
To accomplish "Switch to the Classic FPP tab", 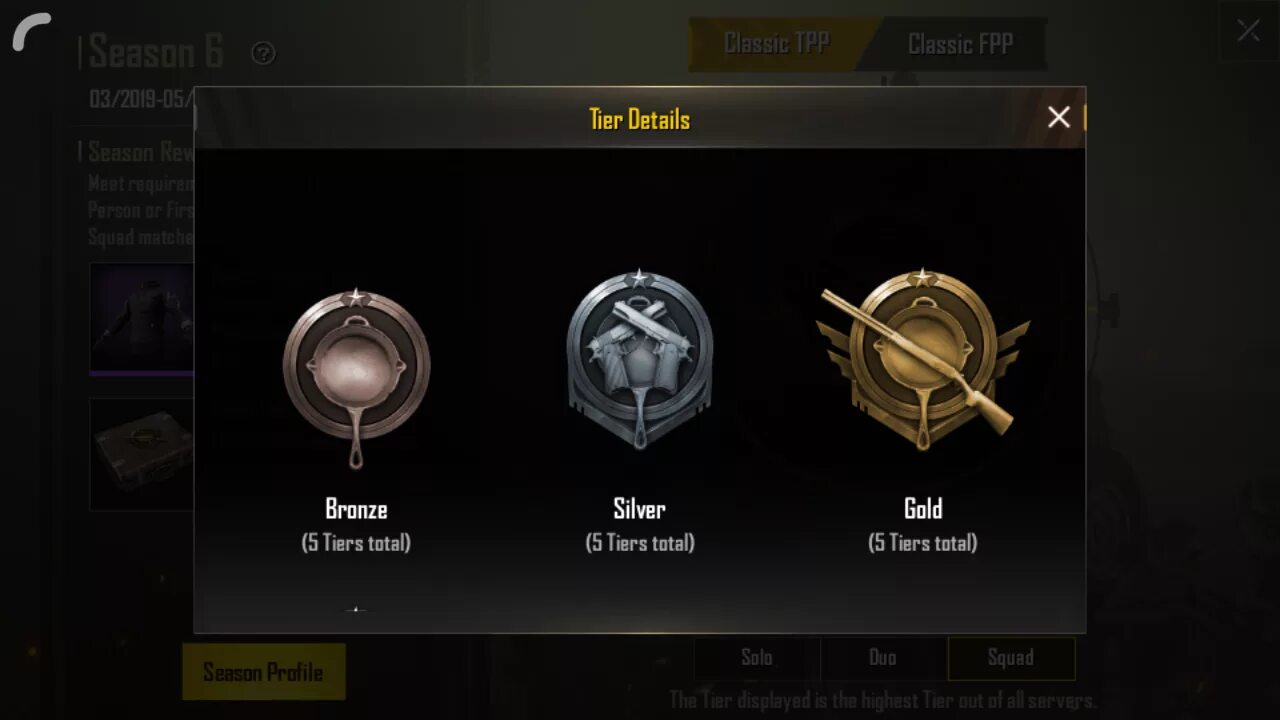I will 960,44.
